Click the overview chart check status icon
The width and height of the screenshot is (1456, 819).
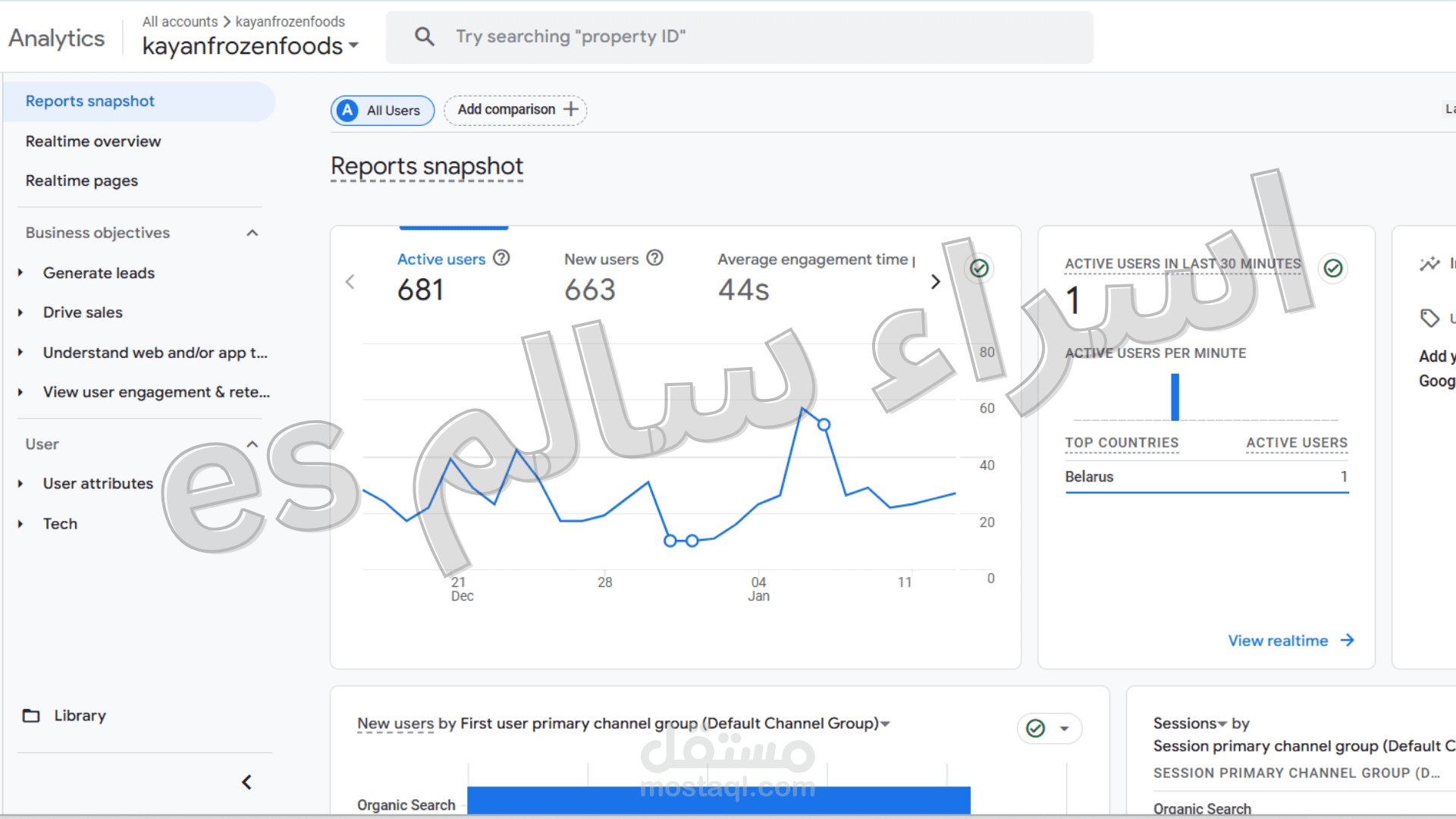979,268
